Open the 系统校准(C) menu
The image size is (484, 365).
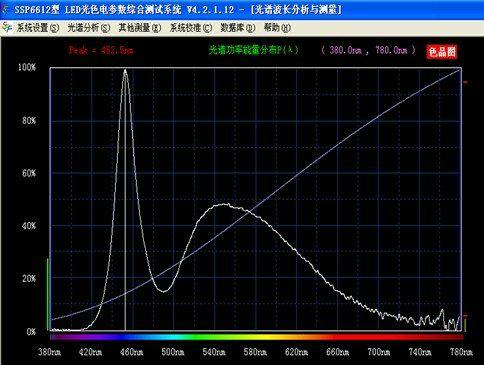point(191,28)
